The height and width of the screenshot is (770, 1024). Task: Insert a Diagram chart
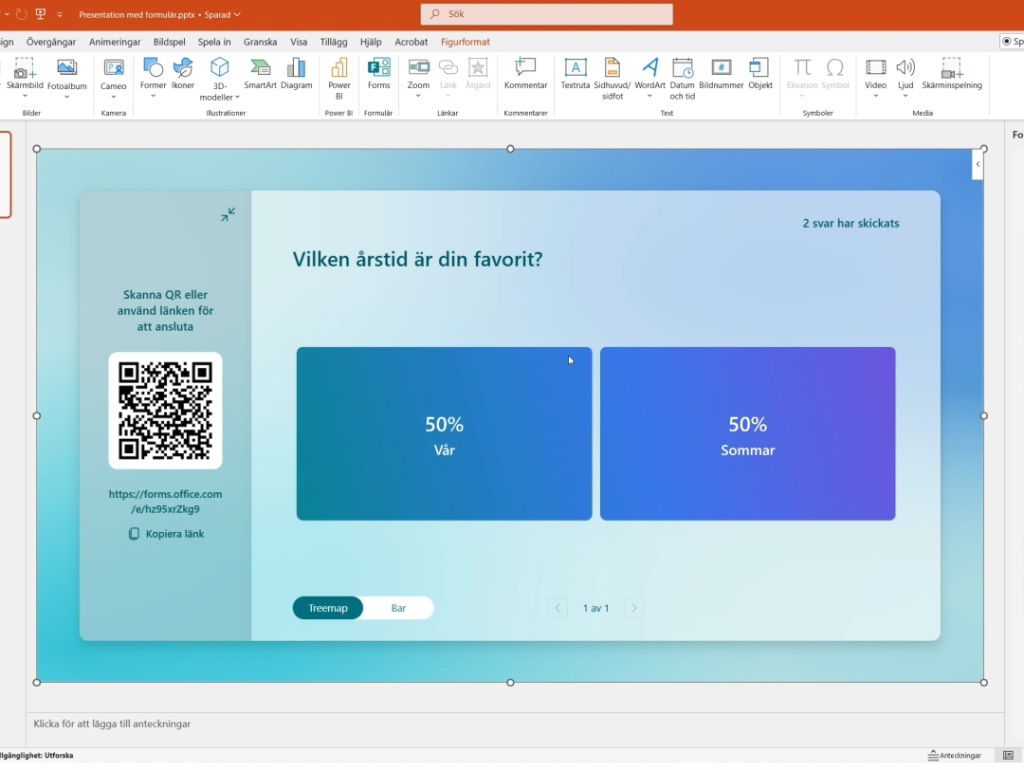coord(296,73)
